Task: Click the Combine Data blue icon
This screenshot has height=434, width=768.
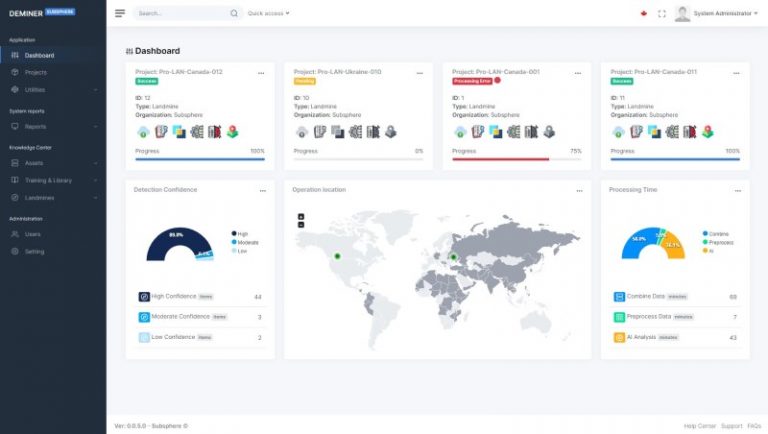Action: pyautogui.click(x=620, y=297)
